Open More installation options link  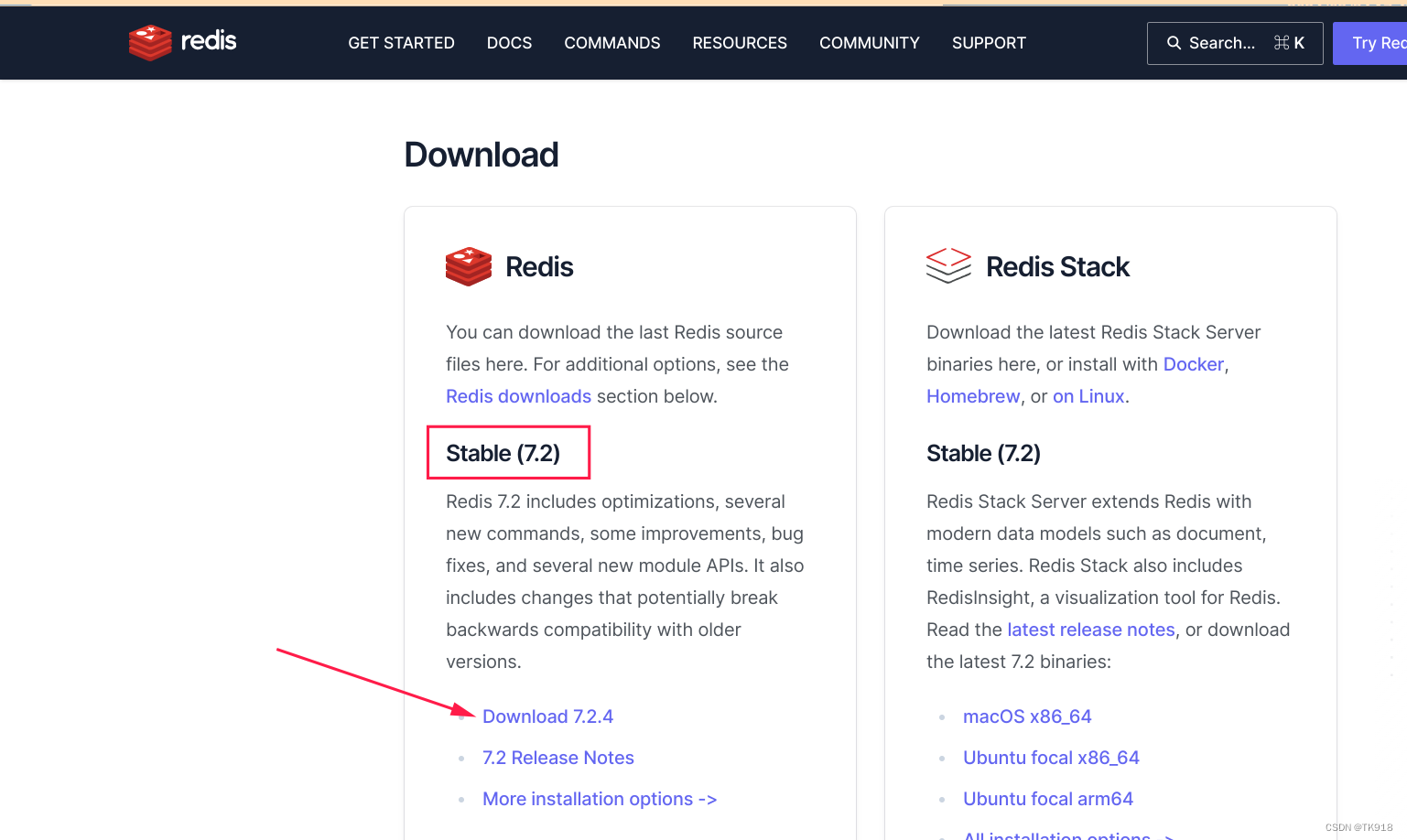click(x=600, y=799)
